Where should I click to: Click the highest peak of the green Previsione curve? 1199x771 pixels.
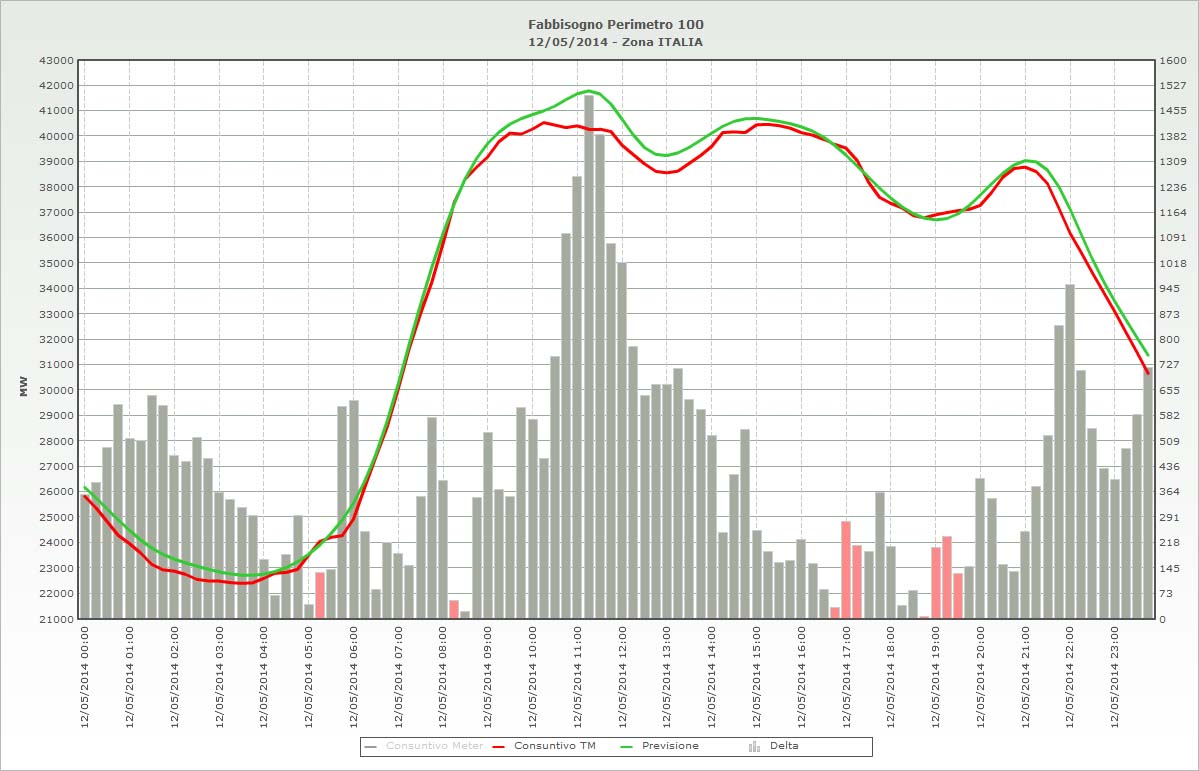click(588, 91)
